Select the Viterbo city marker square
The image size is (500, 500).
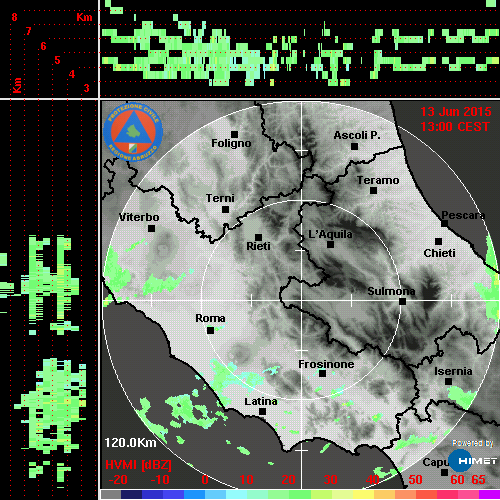click(151, 229)
